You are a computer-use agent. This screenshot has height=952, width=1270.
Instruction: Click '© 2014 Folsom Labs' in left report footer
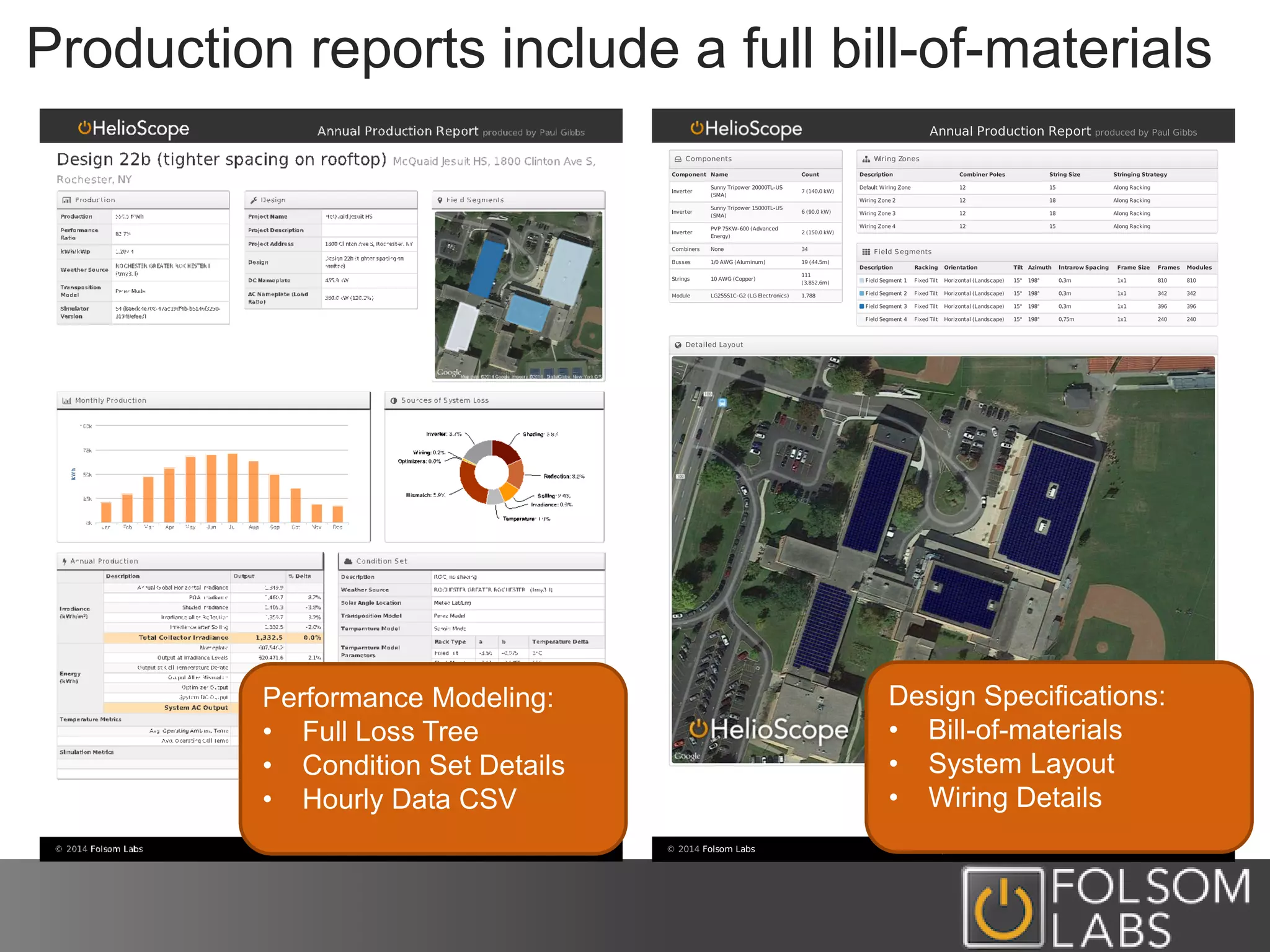pos(99,849)
